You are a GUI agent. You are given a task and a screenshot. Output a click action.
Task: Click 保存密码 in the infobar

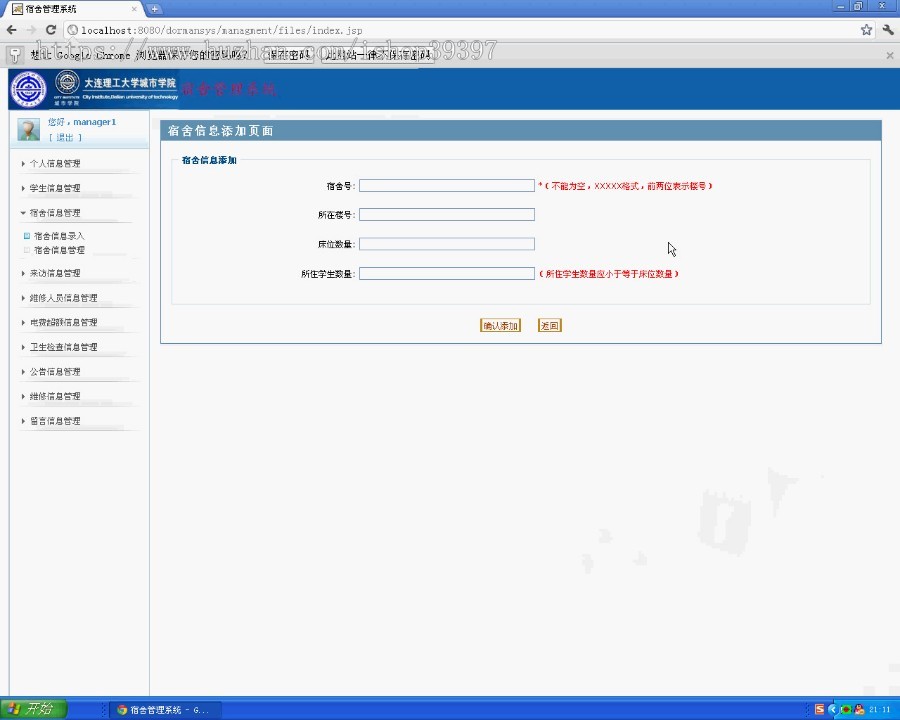(x=289, y=55)
